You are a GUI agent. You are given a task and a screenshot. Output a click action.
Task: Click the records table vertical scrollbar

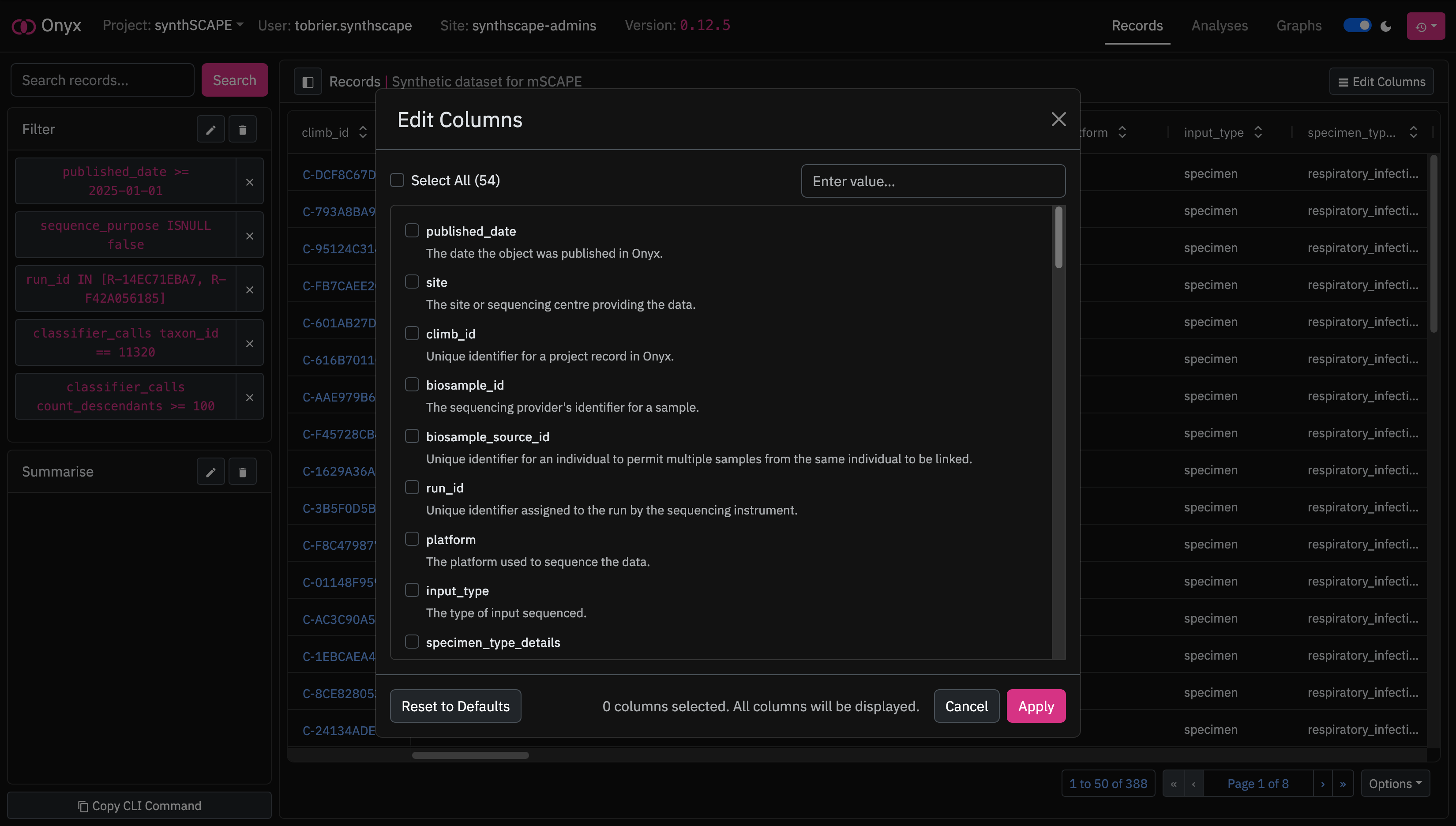click(1434, 244)
